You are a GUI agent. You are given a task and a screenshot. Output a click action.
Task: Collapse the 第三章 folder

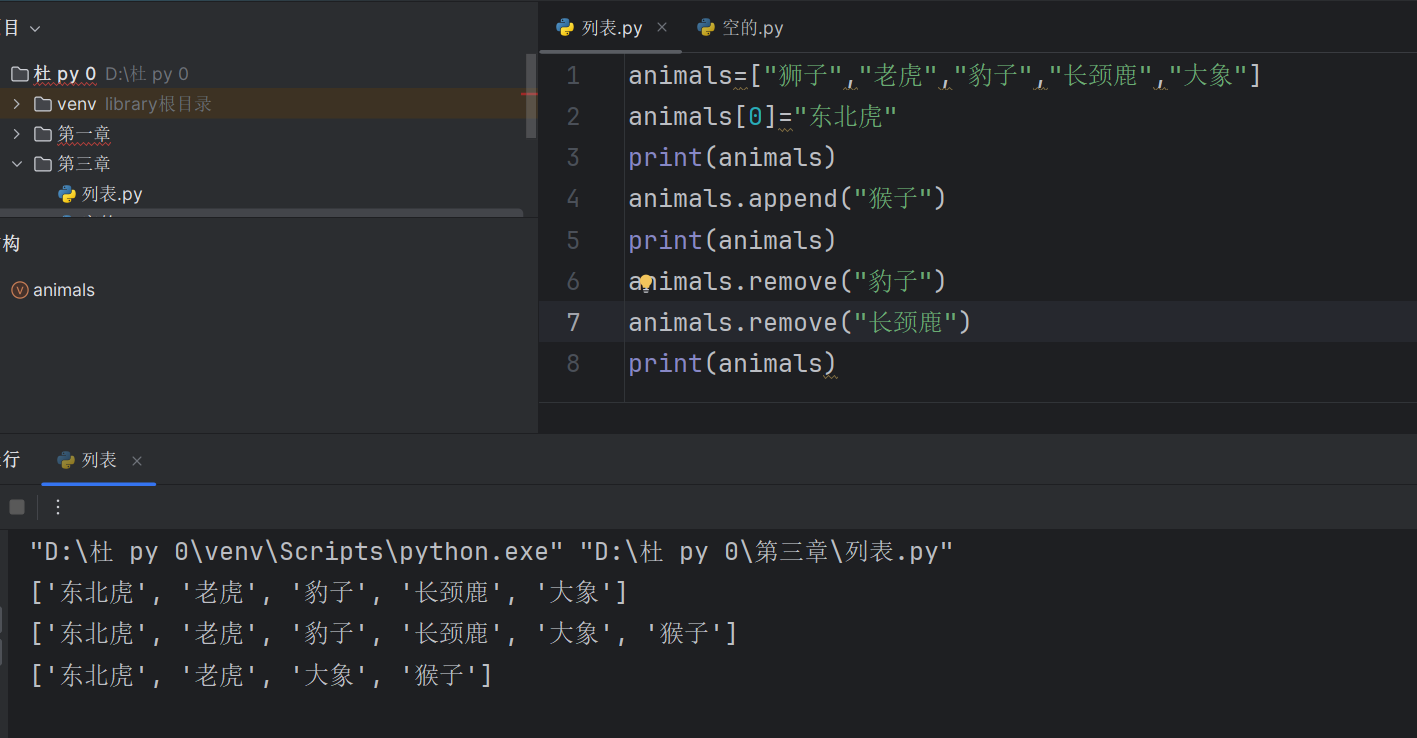point(16,164)
